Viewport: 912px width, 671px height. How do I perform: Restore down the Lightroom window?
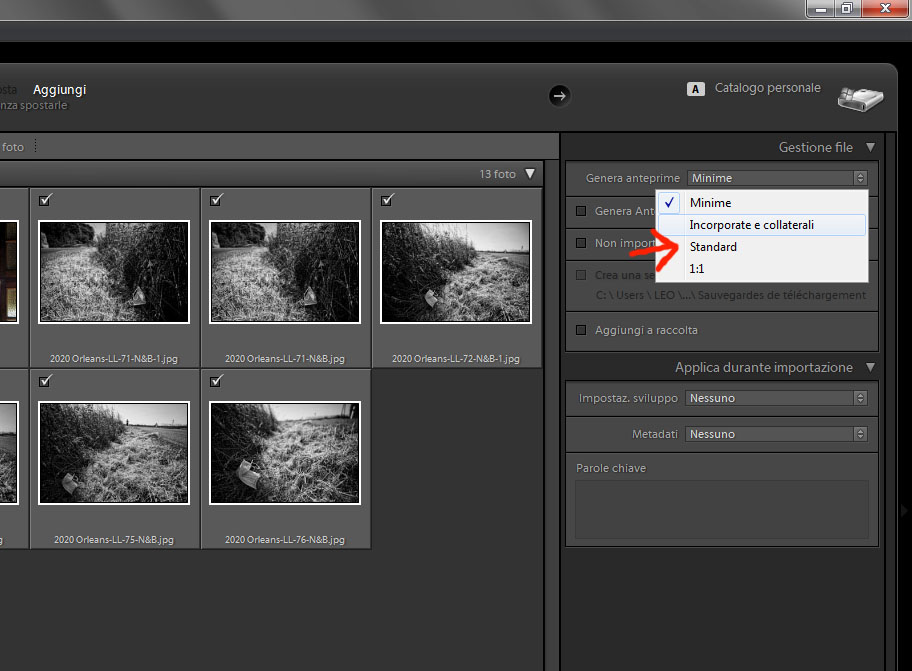[x=847, y=8]
